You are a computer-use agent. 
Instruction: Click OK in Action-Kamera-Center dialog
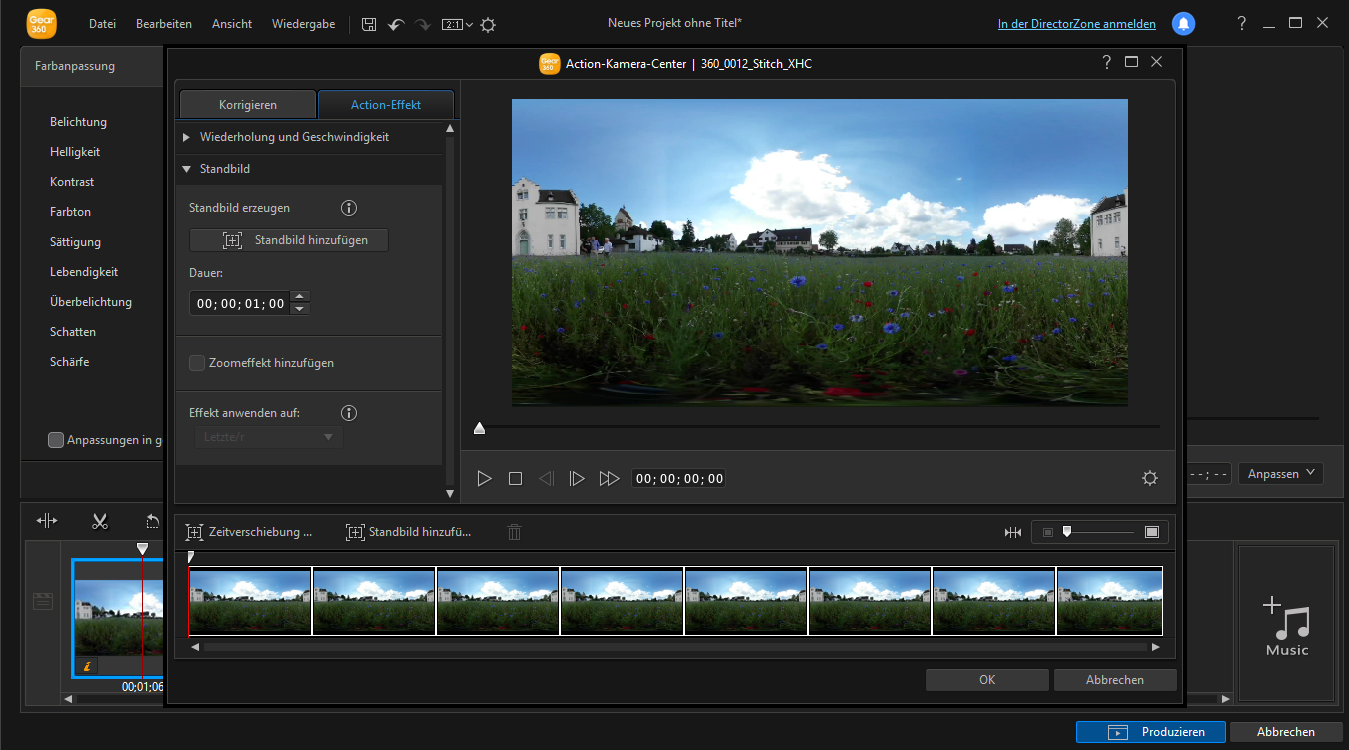(987, 680)
